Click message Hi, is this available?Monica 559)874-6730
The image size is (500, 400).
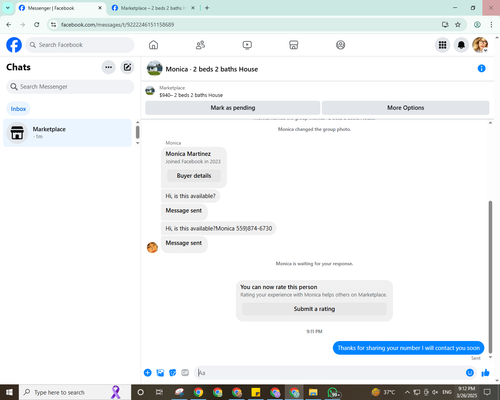pos(219,228)
